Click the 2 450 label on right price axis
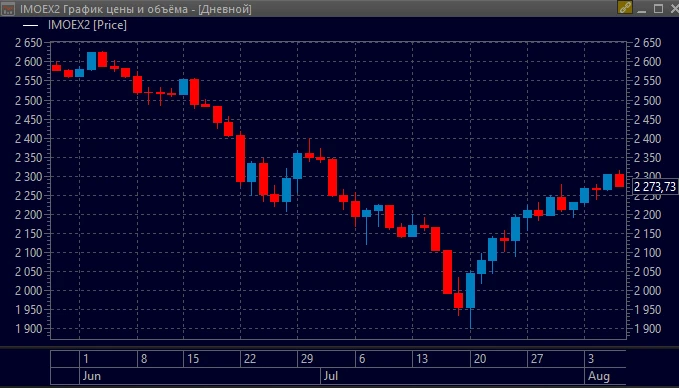The height and width of the screenshot is (388, 679). [x=647, y=120]
